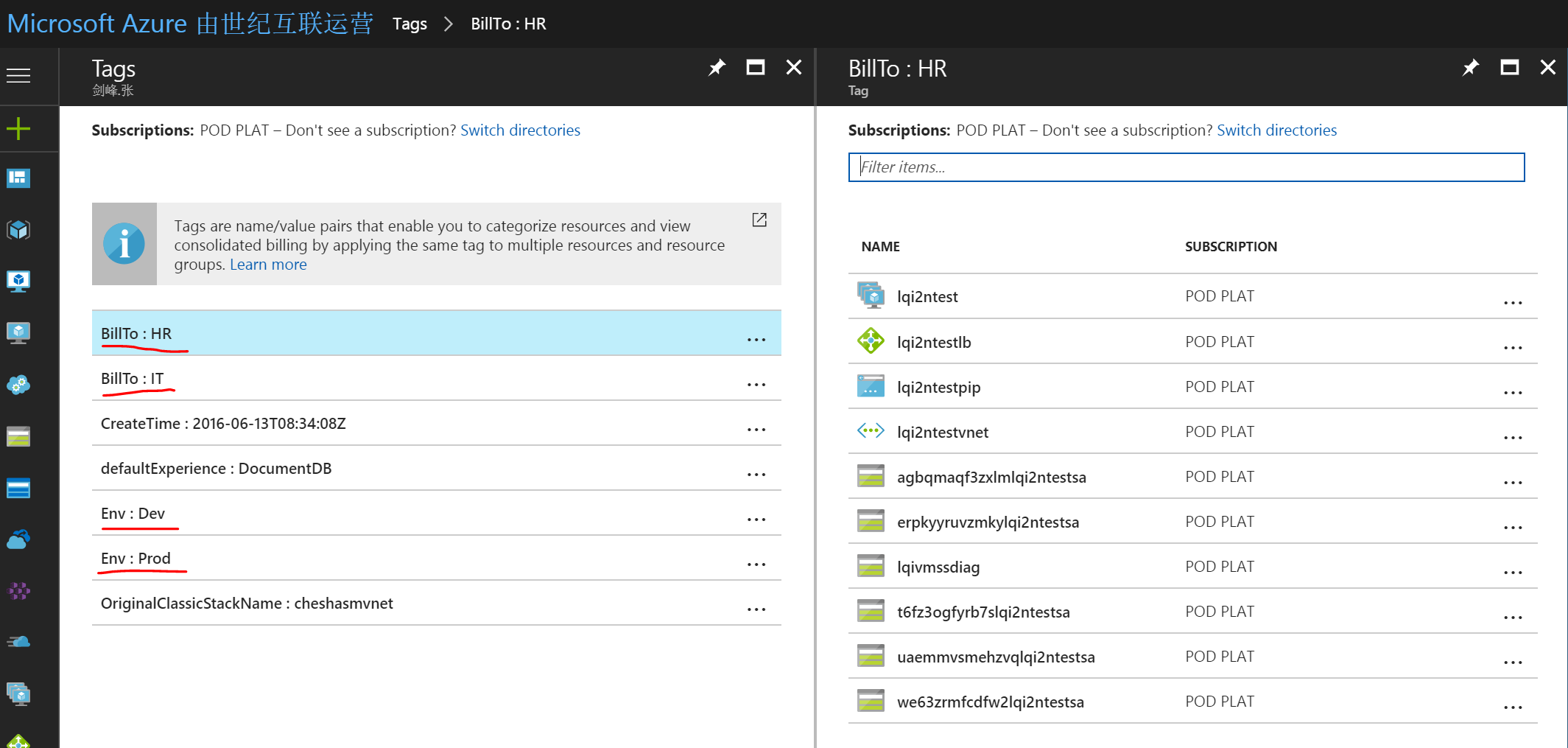Click the lqi2ntestpip public IP icon
The width and height of the screenshot is (1568, 748).
pyautogui.click(x=871, y=386)
